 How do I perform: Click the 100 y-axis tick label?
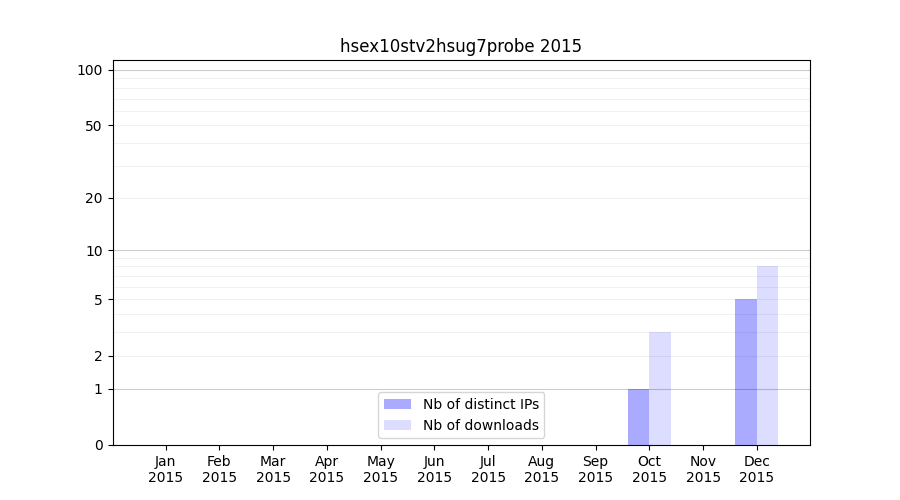point(90,70)
